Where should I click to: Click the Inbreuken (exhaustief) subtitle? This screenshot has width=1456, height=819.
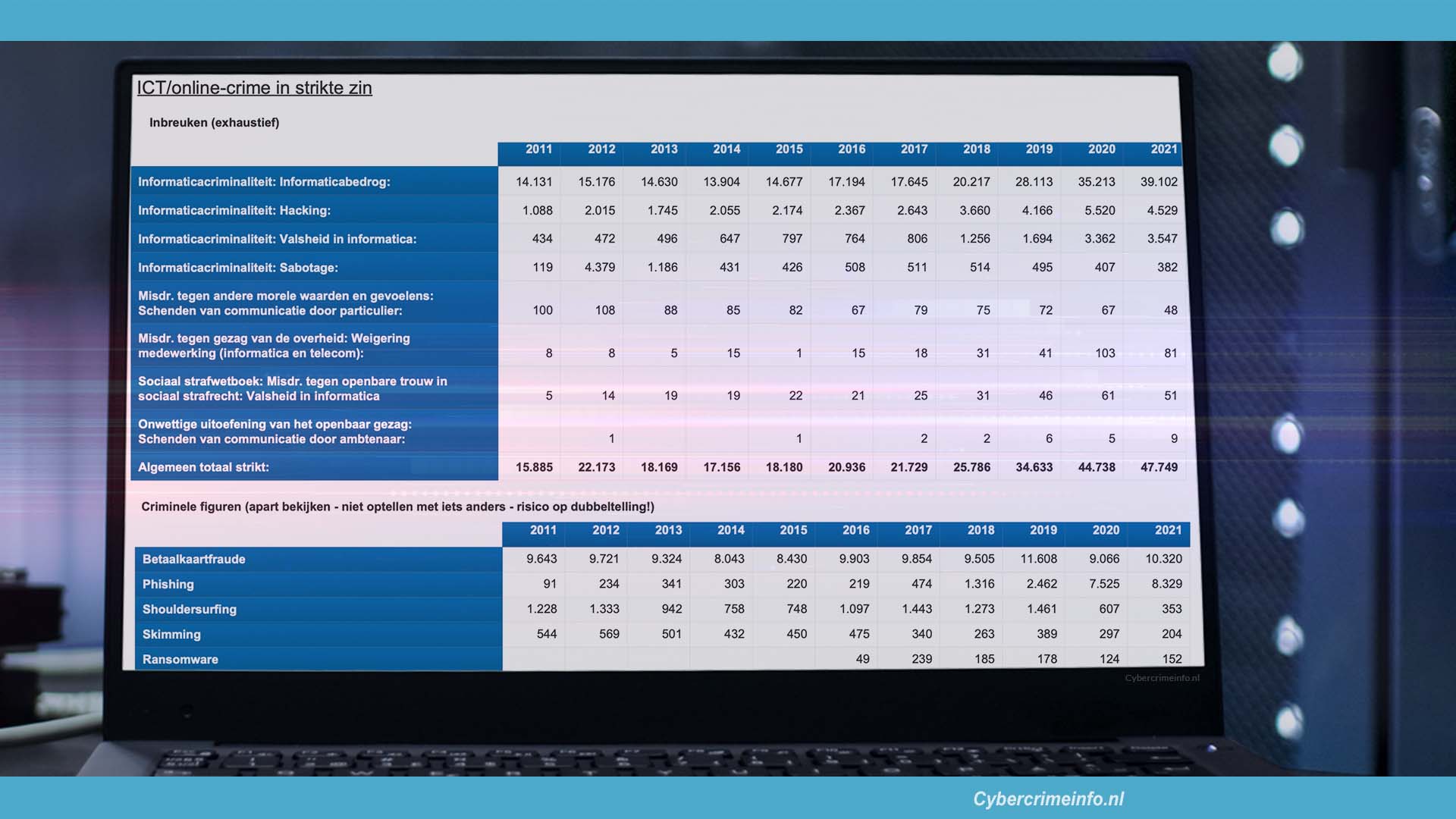(x=214, y=123)
